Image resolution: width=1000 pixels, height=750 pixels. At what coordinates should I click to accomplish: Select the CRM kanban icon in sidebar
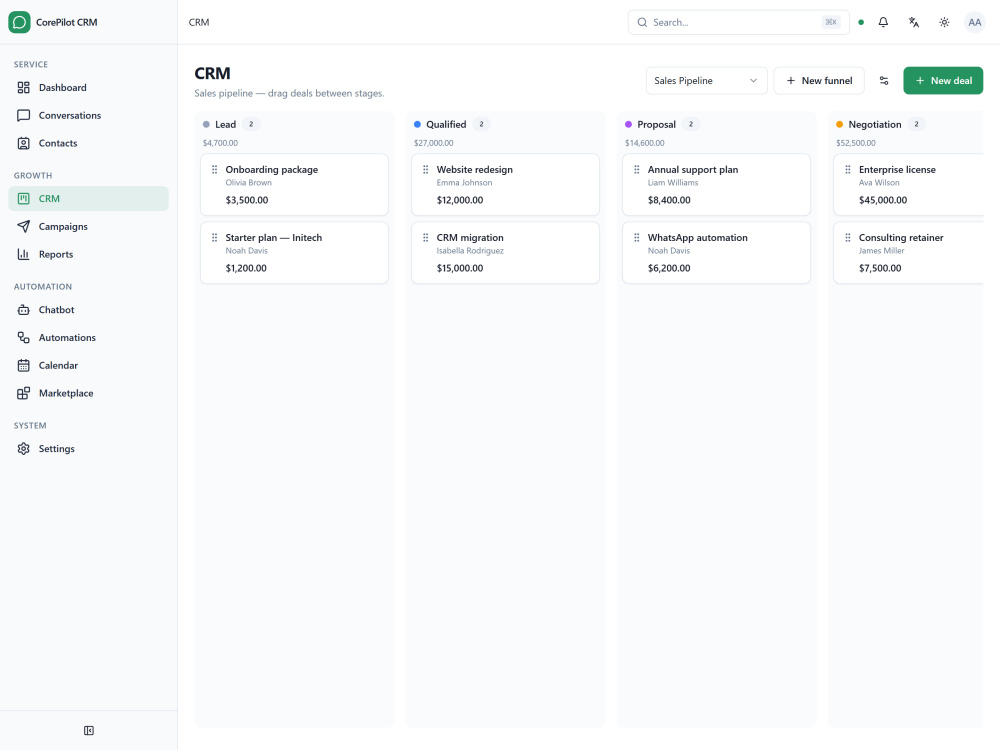[x=24, y=198]
